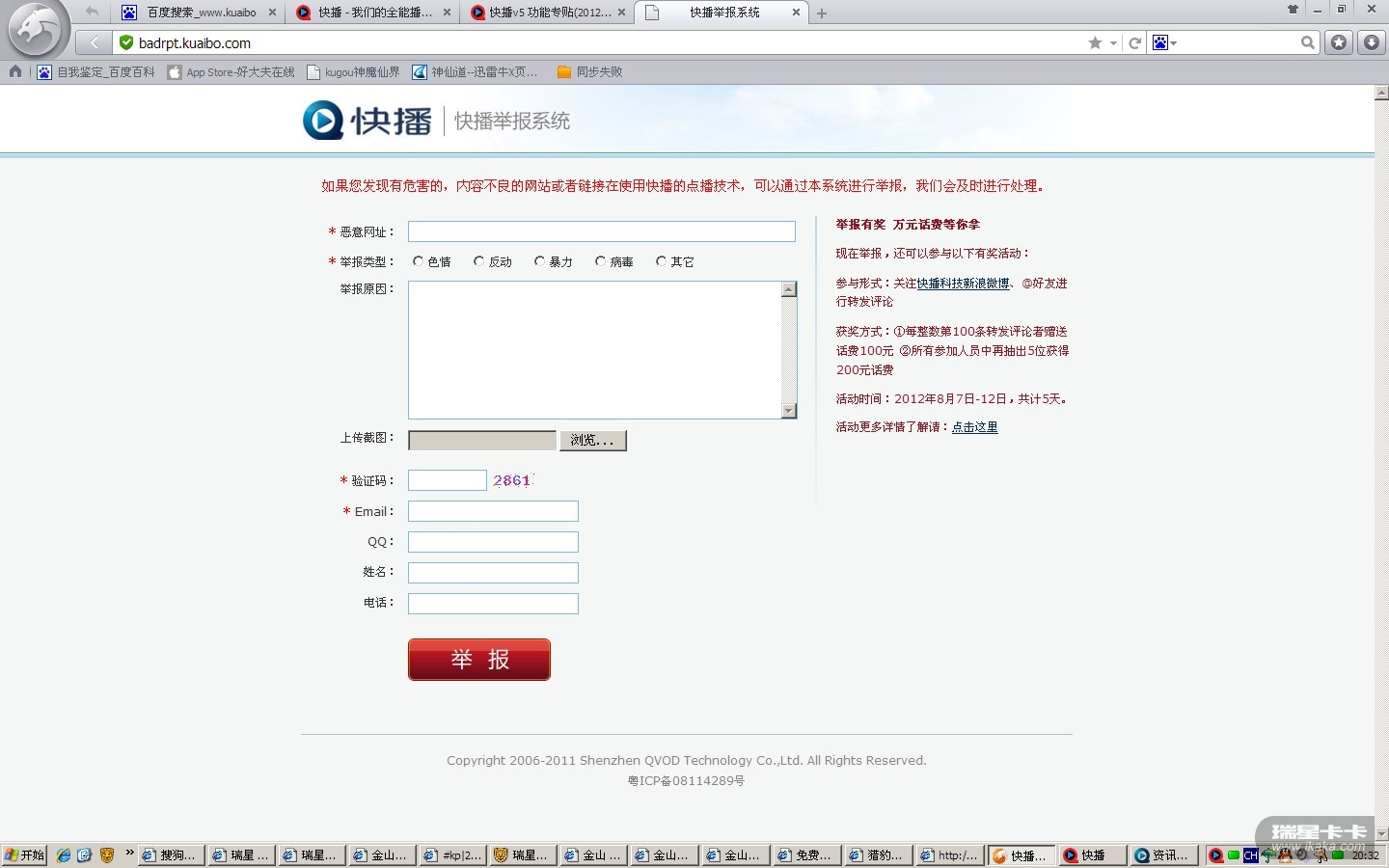Select the 暴力 report type
1389x868 pixels.
pyautogui.click(x=539, y=261)
